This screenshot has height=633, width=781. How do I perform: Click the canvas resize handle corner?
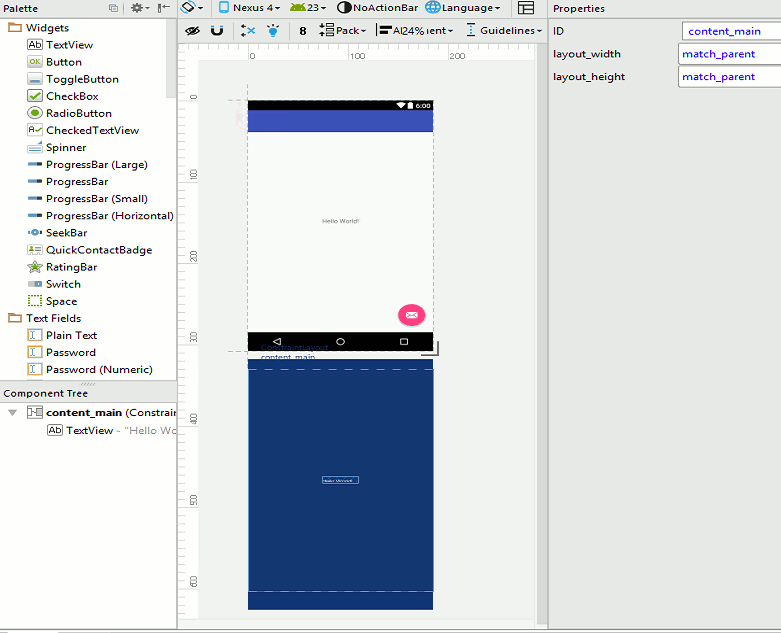(431, 349)
